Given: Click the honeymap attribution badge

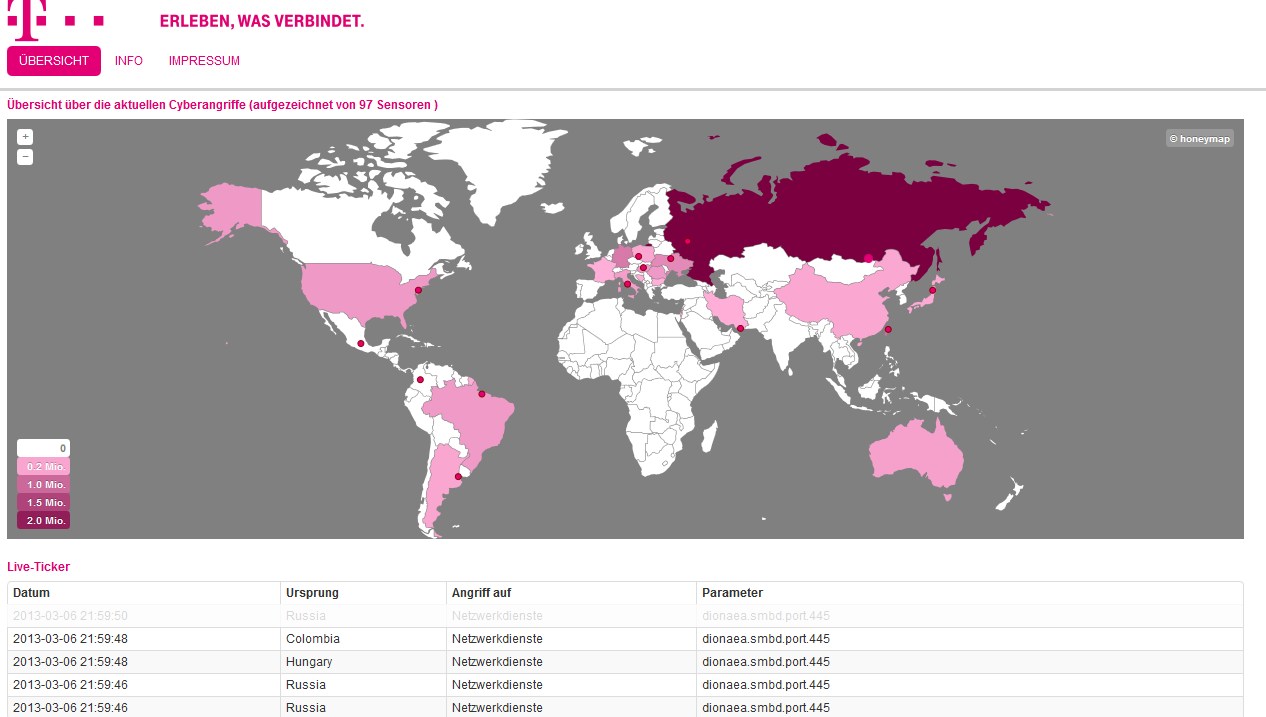Looking at the screenshot, I should 1199,139.
